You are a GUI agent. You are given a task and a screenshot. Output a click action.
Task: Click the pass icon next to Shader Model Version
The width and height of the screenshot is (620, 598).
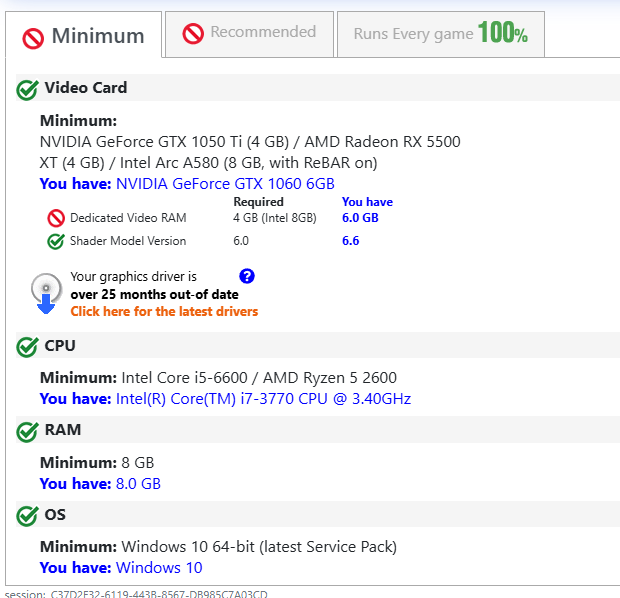[x=56, y=241]
